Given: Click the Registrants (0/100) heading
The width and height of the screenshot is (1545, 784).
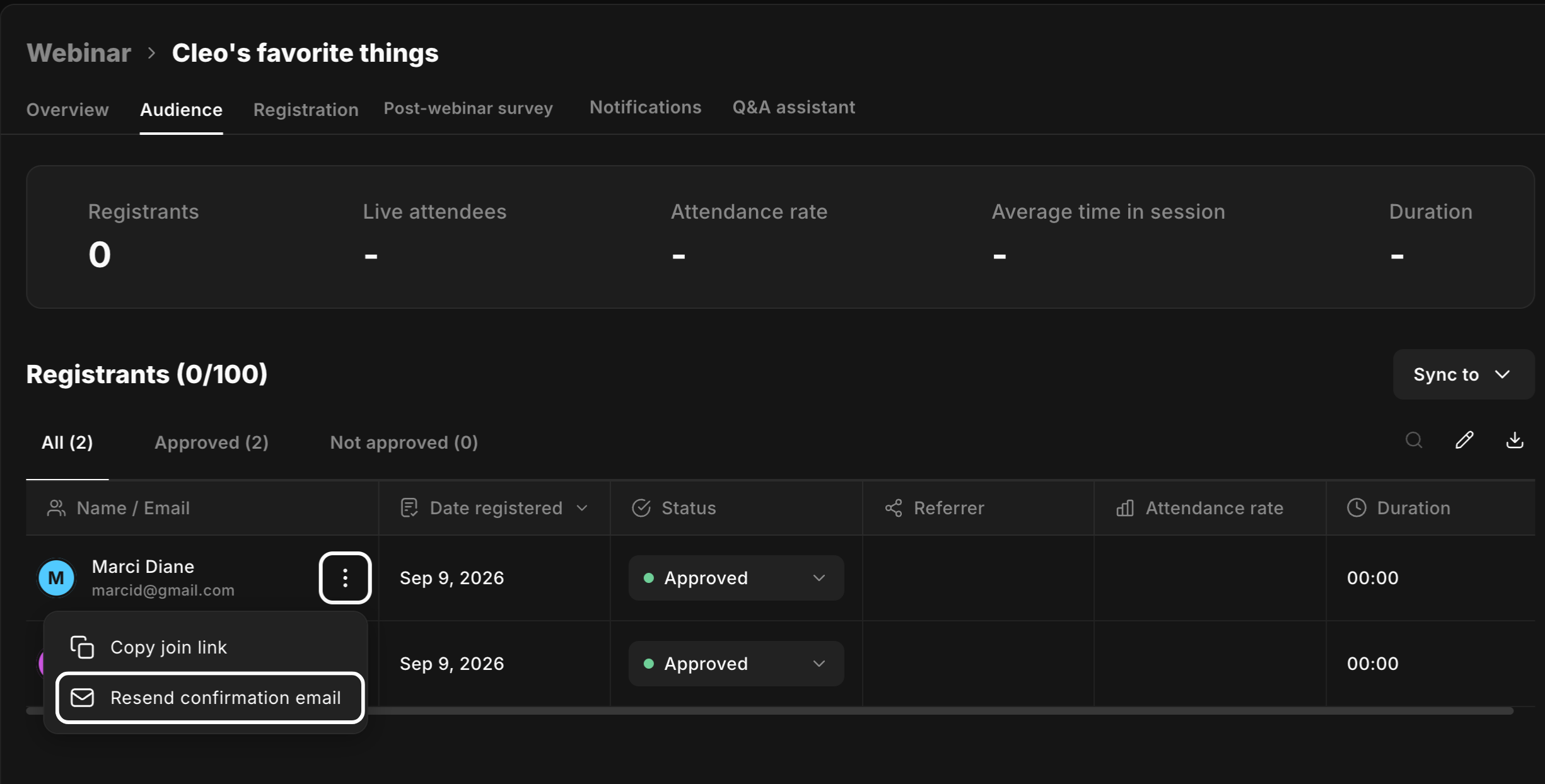Looking at the screenshot, I should point(147,374).
